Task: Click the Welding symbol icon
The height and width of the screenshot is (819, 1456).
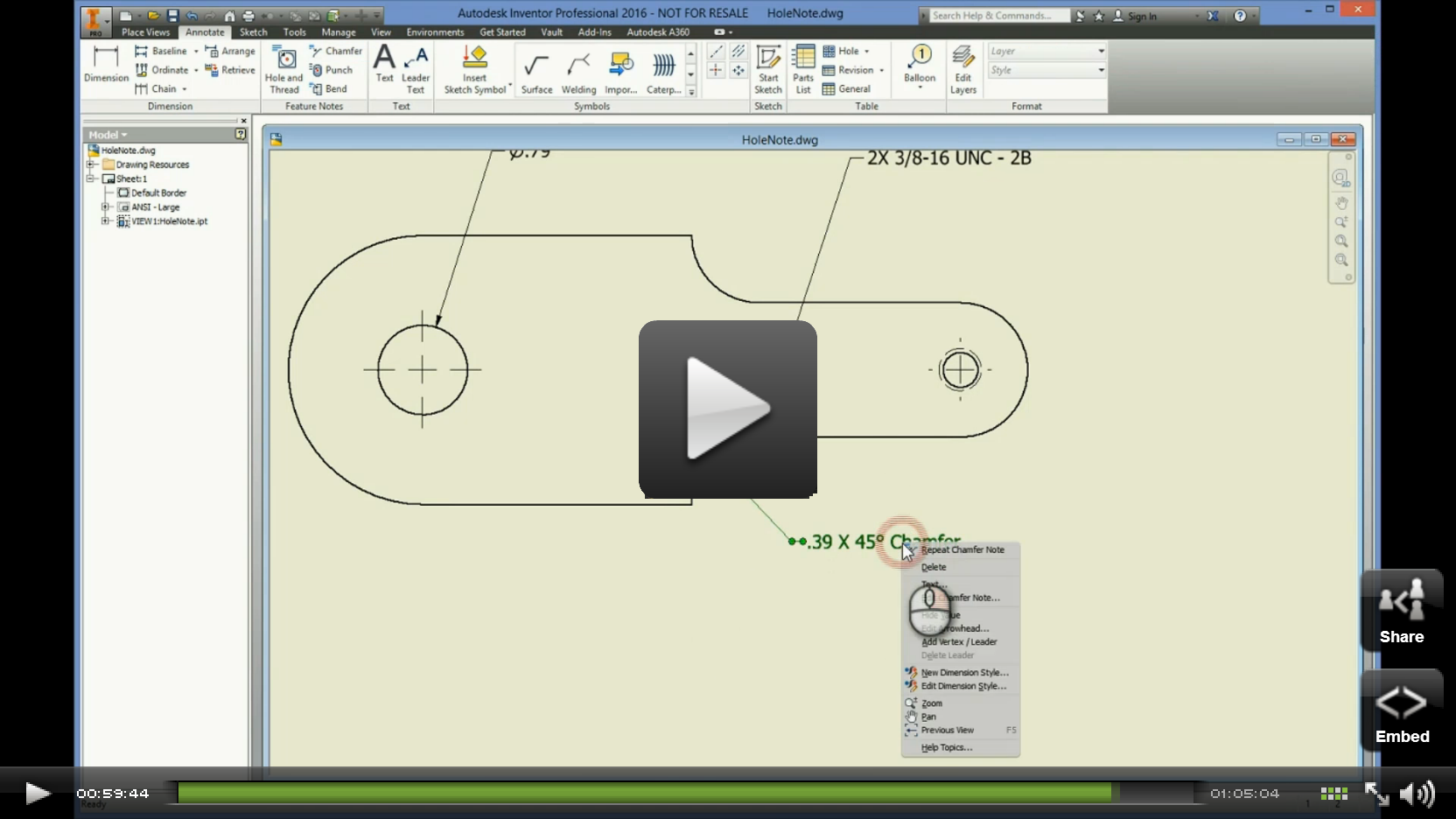Action: click(578, 72)
